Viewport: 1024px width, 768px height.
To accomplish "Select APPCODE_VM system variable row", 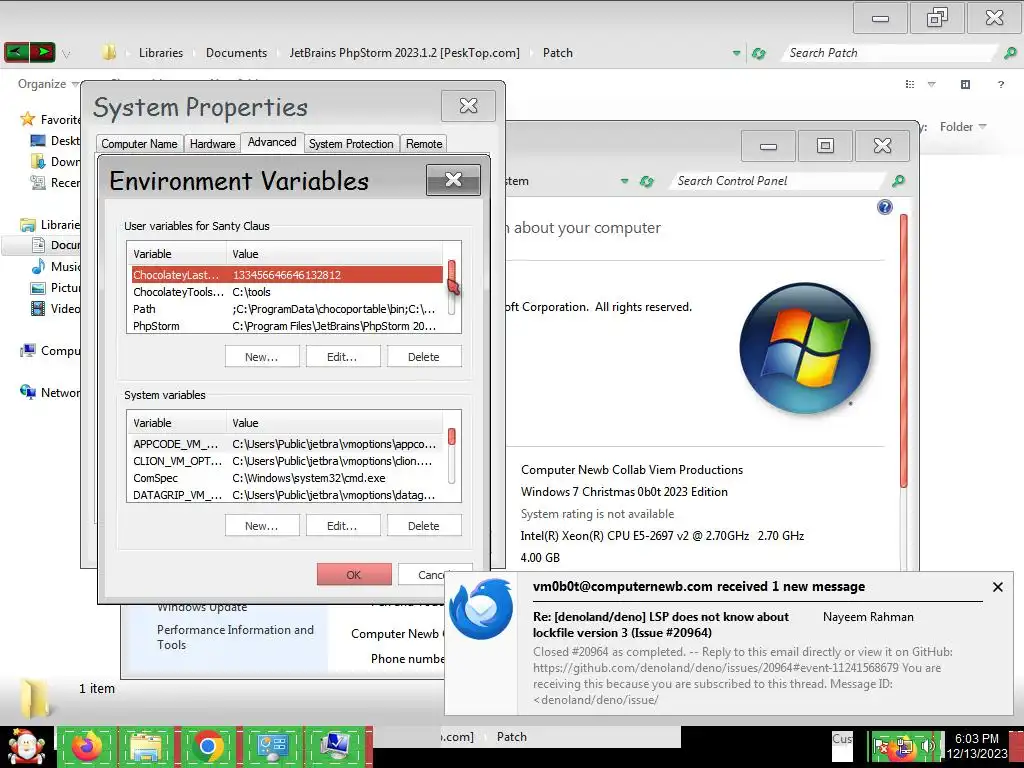I will 287,444.
